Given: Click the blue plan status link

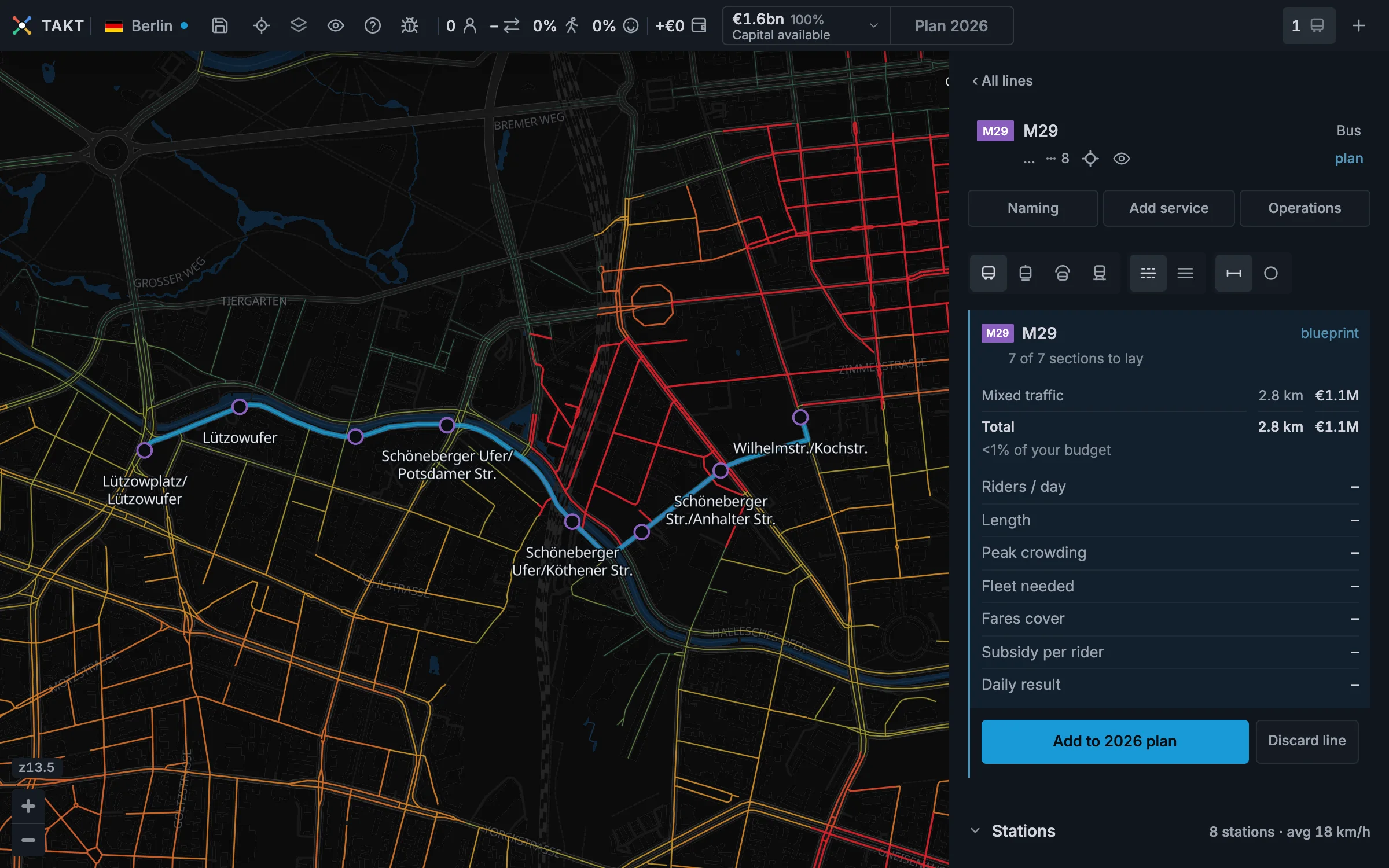Looking at the screenshot, I should point(1349,159).
